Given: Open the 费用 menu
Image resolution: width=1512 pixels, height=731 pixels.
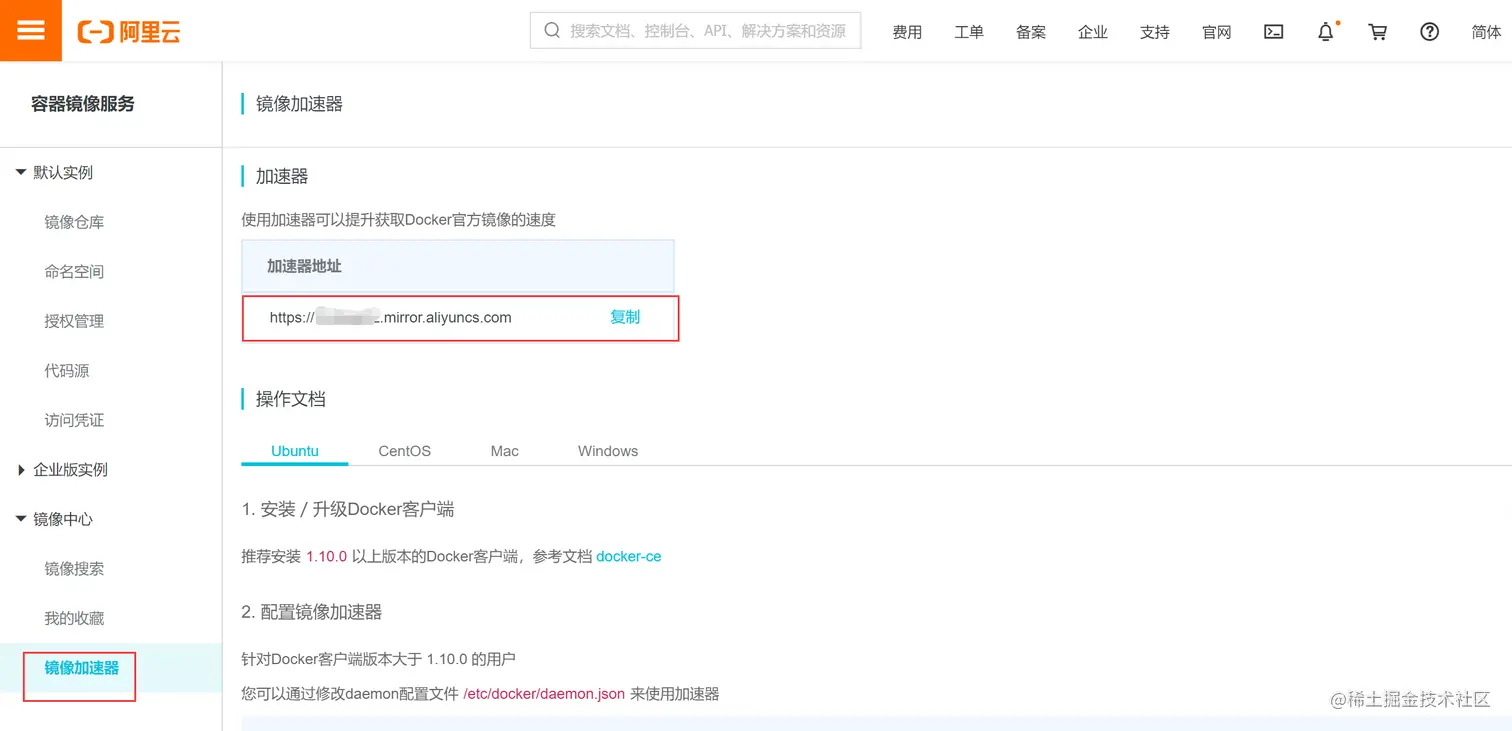Looking at the screenshot, I should click(x=907, y=32).
